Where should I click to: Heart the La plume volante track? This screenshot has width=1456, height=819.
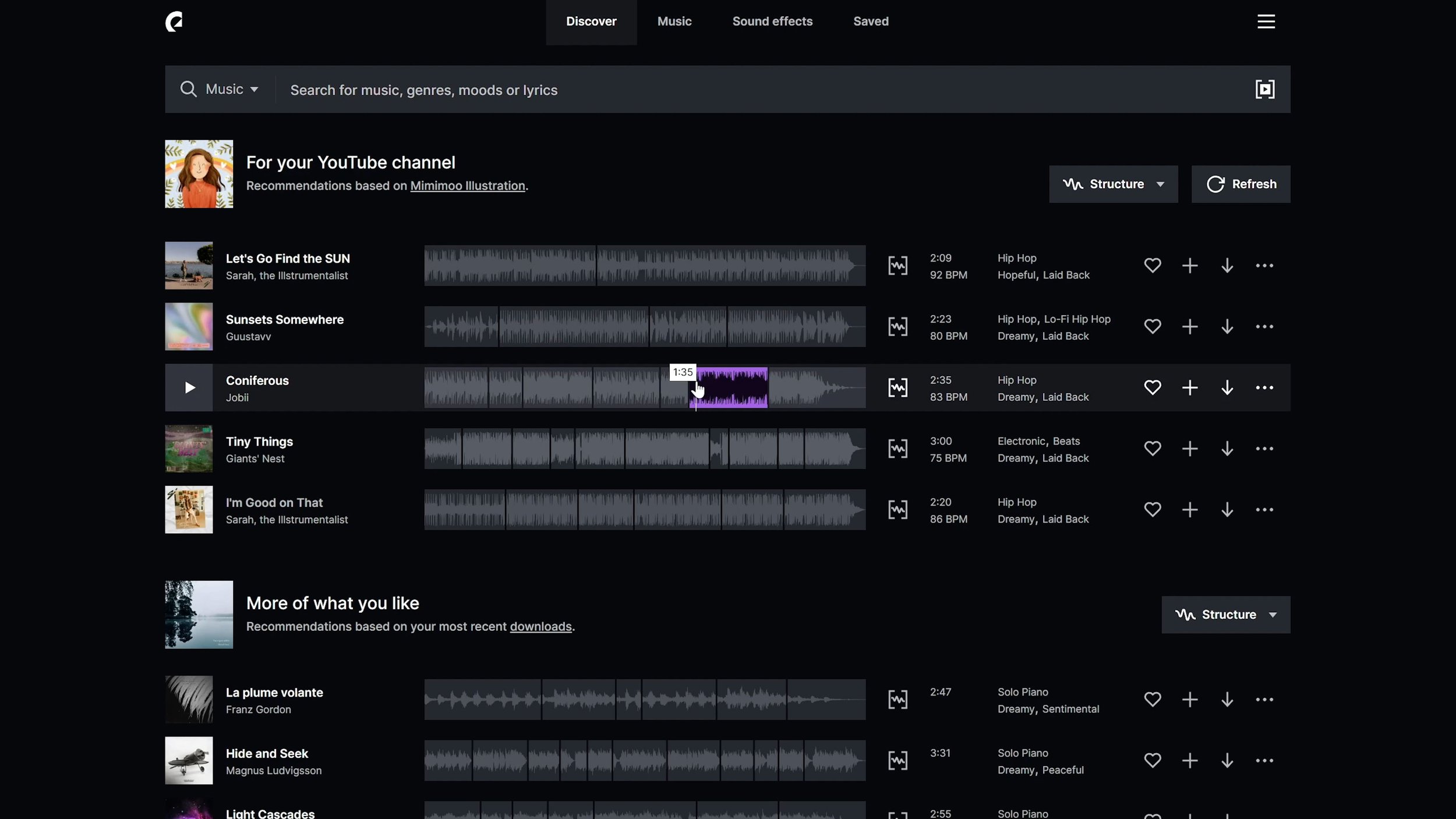tap(1152, 700)
